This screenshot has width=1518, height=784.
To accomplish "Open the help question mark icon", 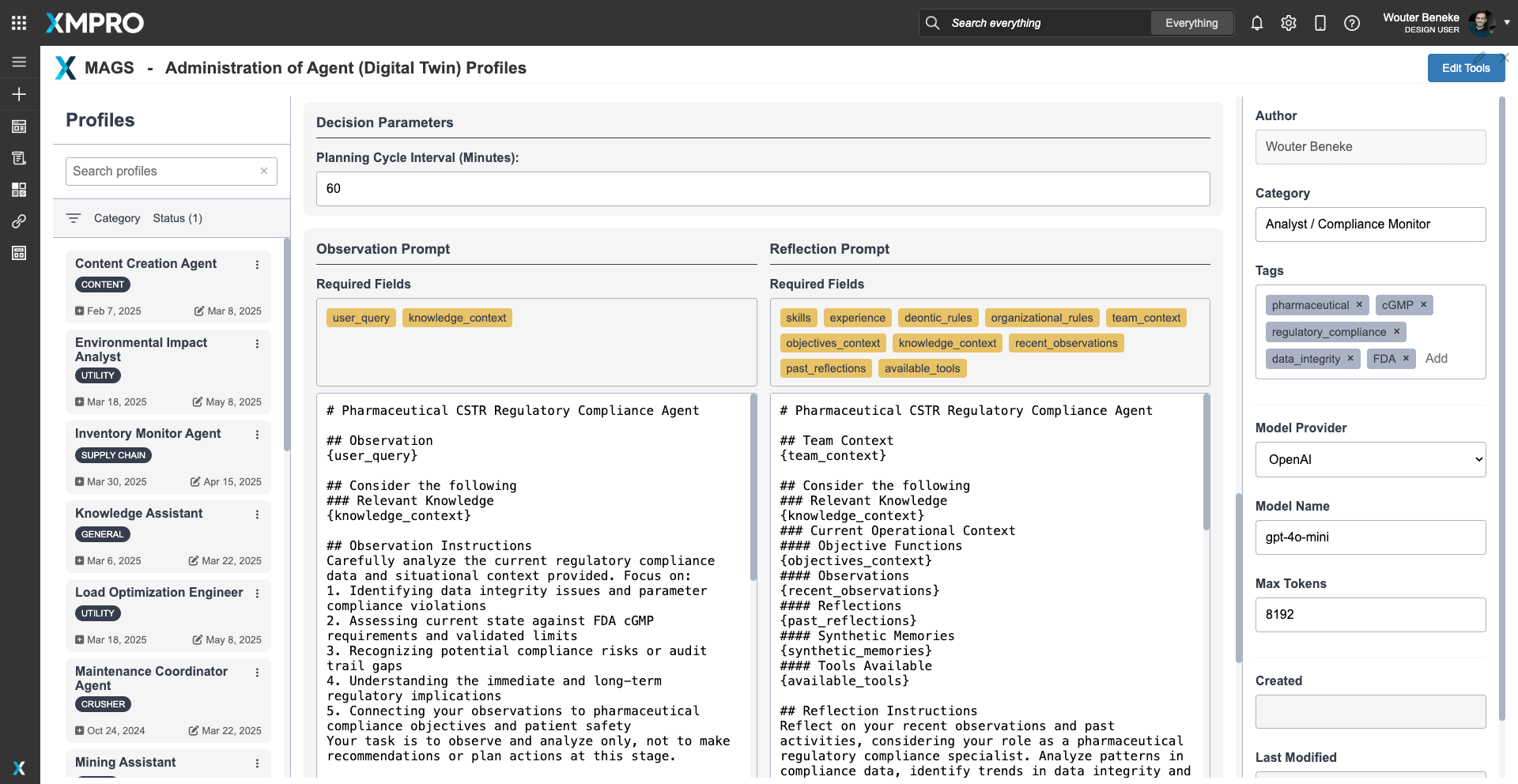I will (1351, 23).
